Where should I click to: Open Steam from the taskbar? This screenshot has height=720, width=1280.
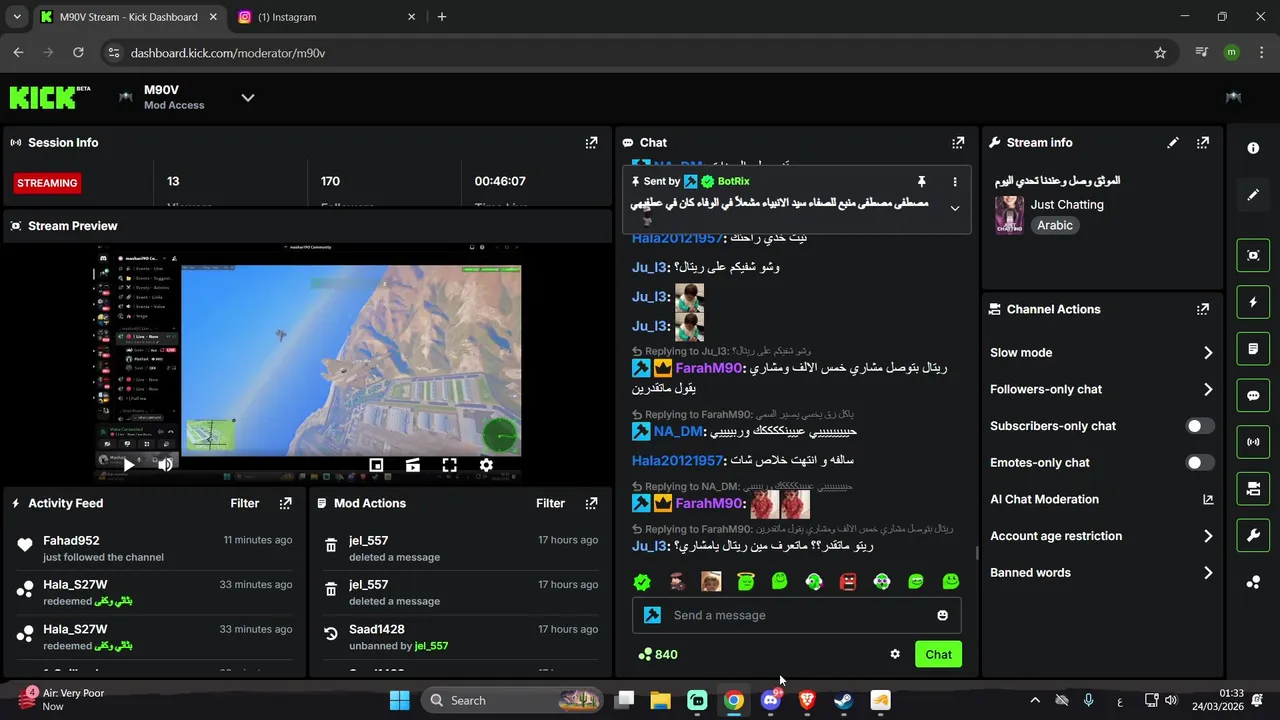[x=843, y=700]
